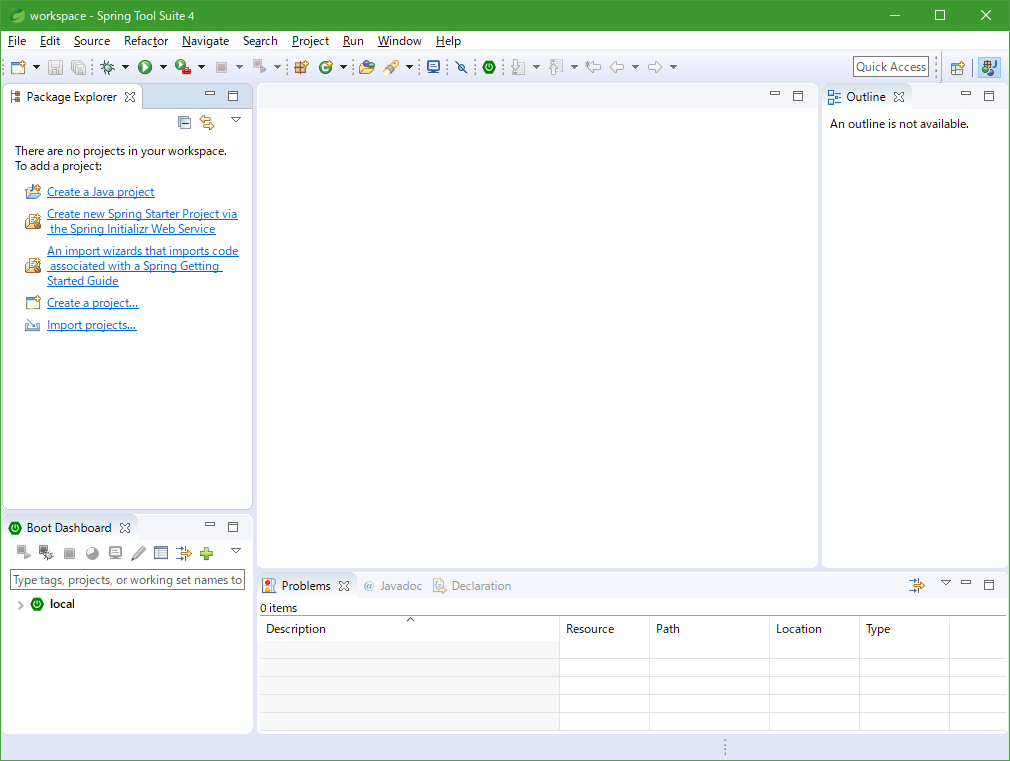The height and width of the screenshot is (761, 1010).
Task: Click the start/restart icon in Boot Dashboard
Action: (24, 553)
